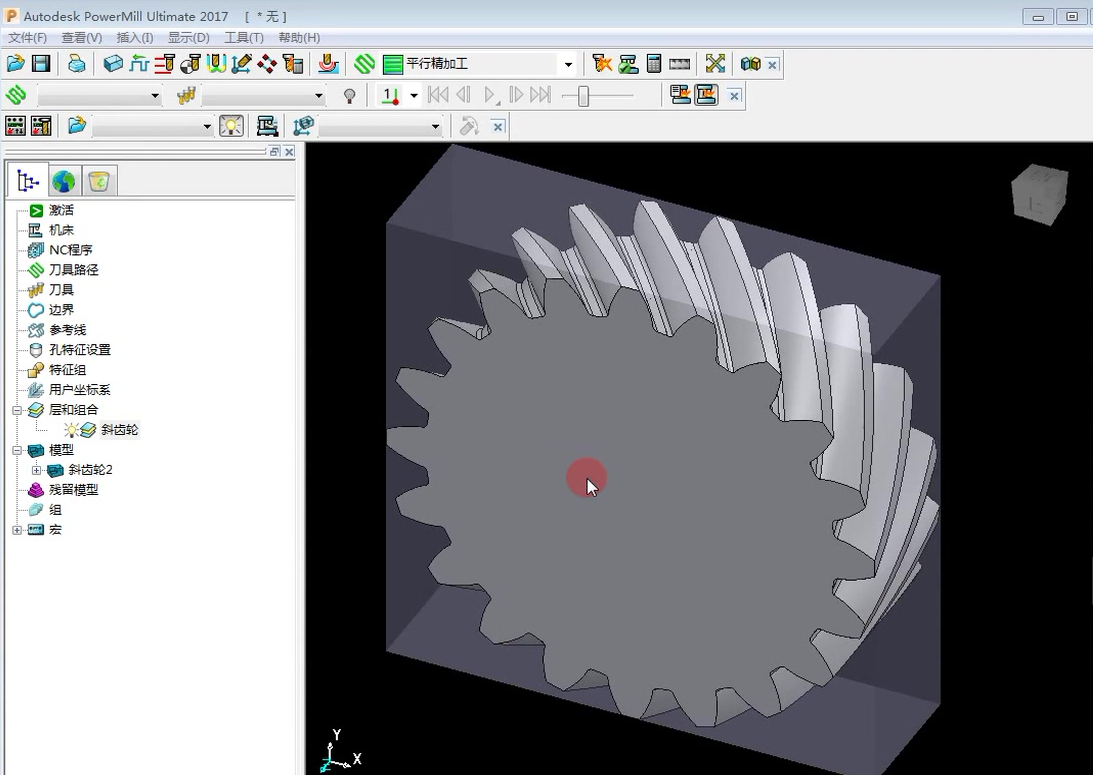Open project with the folder icon
Image resolution: width=1093 pixels, height=775 pixels.
click(x=15, y=64)
